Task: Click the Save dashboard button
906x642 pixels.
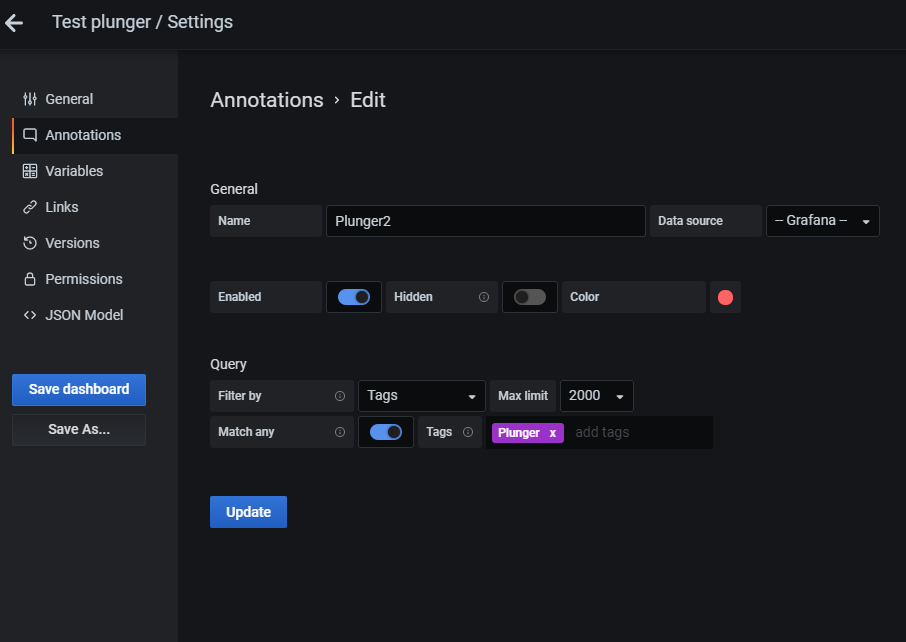Action: point(79,389)
